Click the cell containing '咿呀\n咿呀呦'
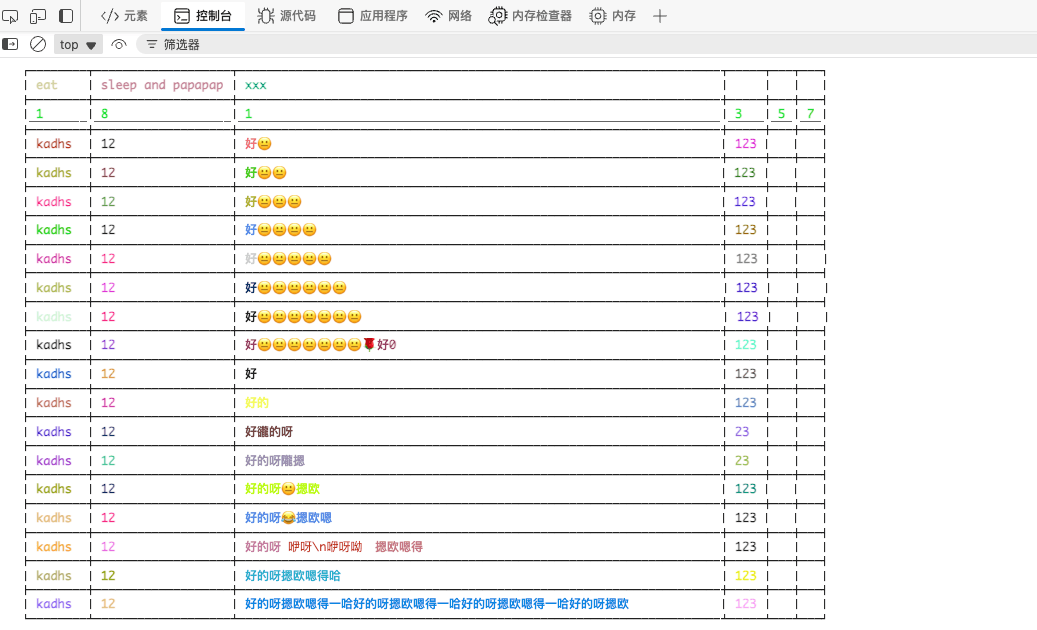The height and width of the screenshot is (630, 1037). [333, 547]
